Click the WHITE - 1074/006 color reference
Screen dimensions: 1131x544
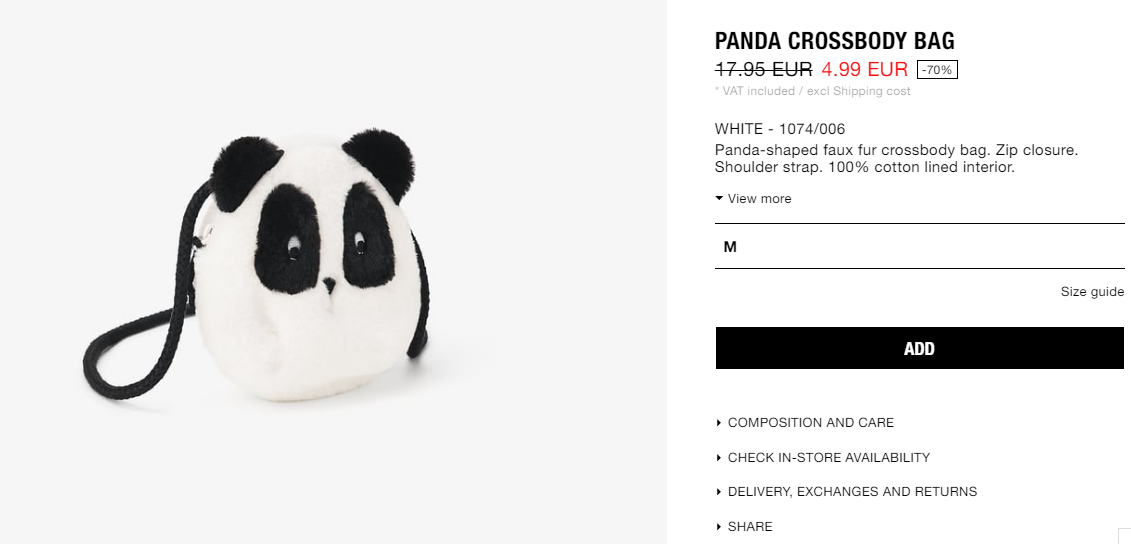point(780,129)
